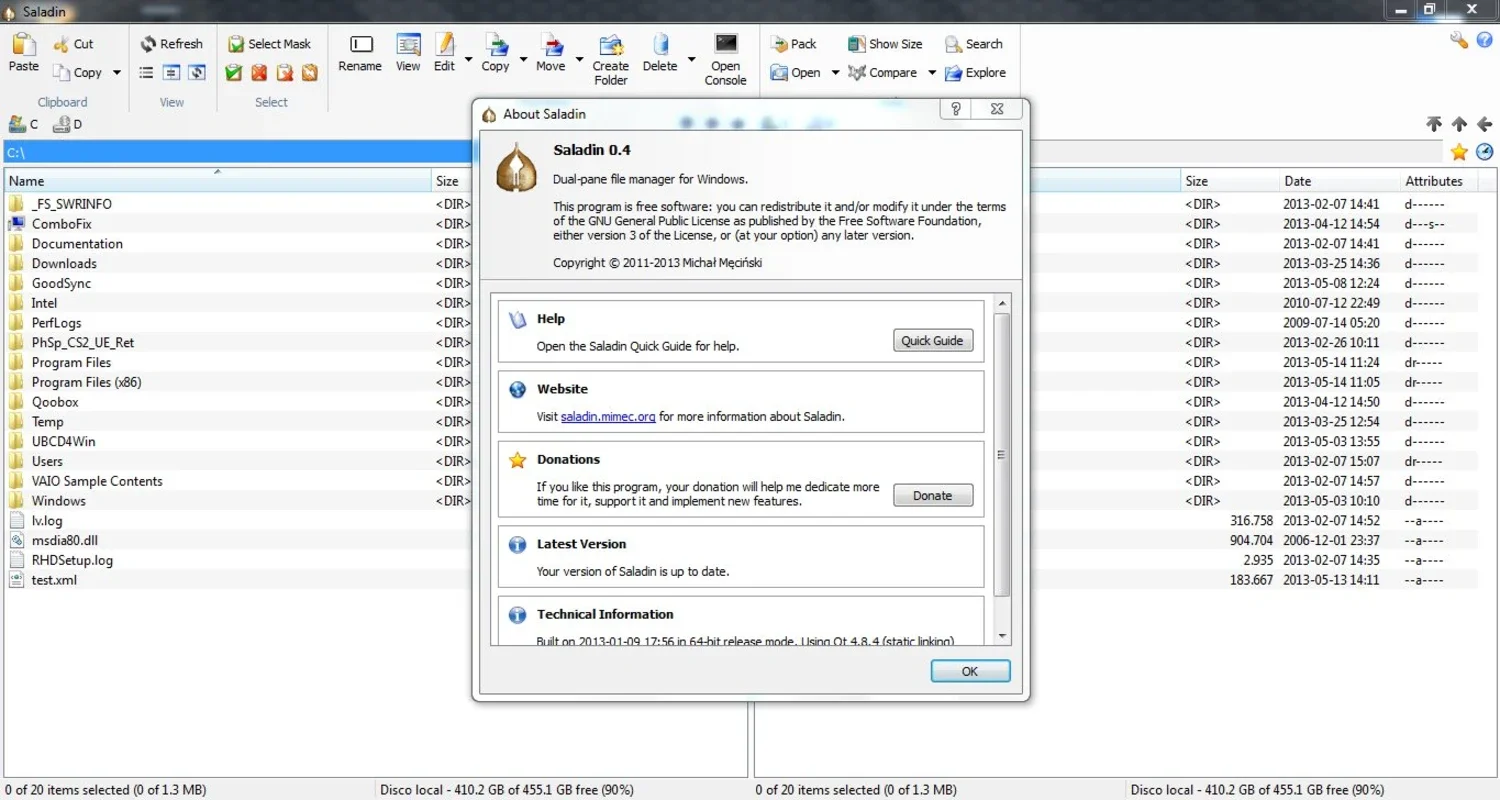Click the Quick Guide button

click(932, 341)
